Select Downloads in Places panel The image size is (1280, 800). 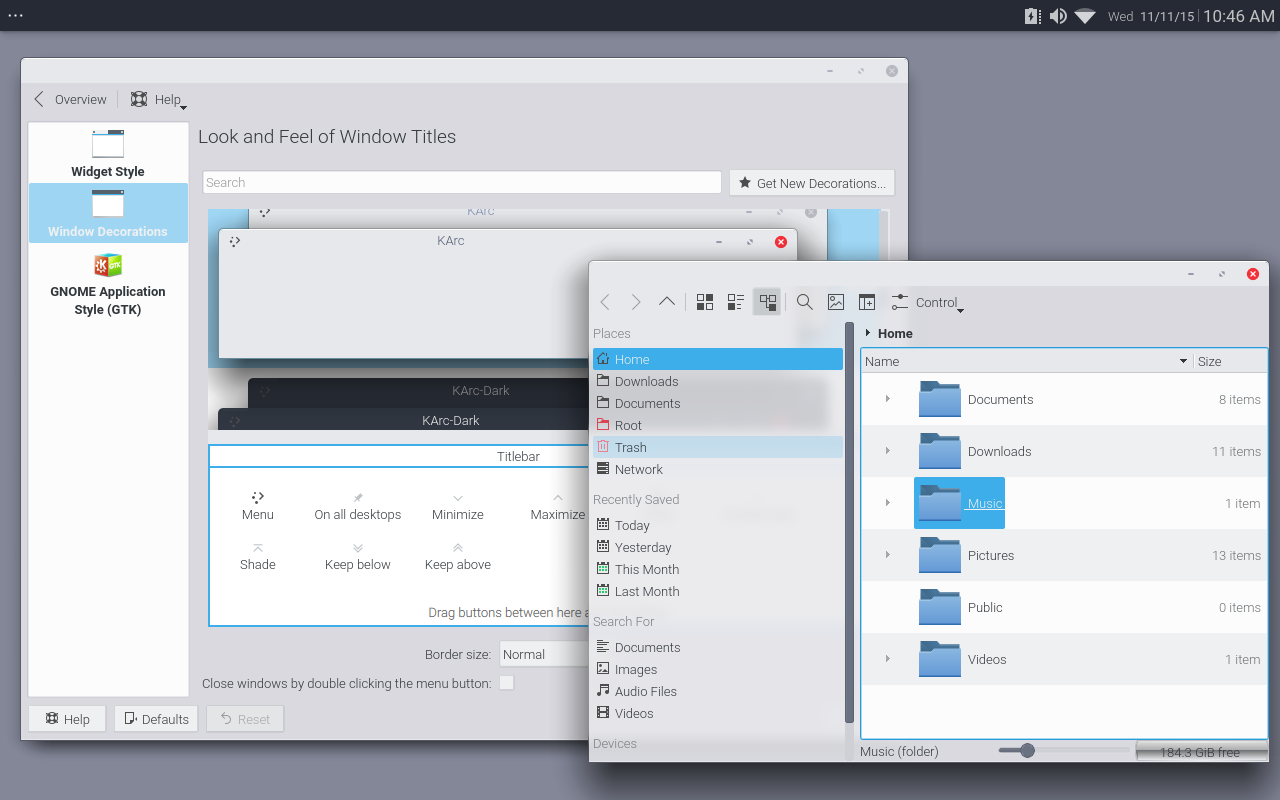click(718, 381)
